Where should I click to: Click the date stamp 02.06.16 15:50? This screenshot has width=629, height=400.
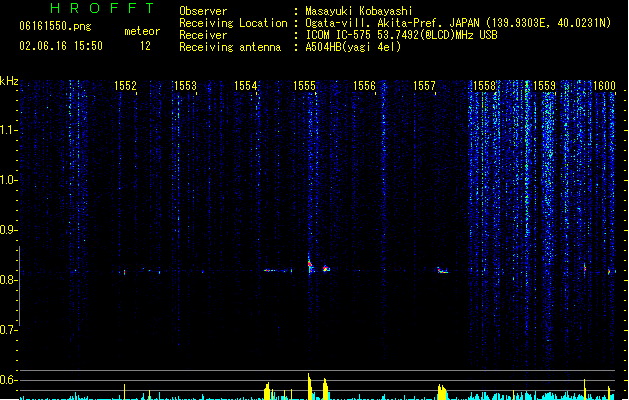[61, 46]
